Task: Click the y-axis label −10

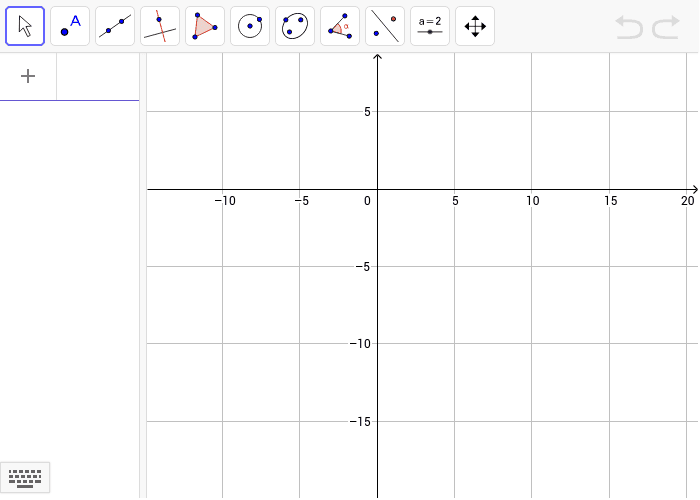Action: (x=360, y=344)
